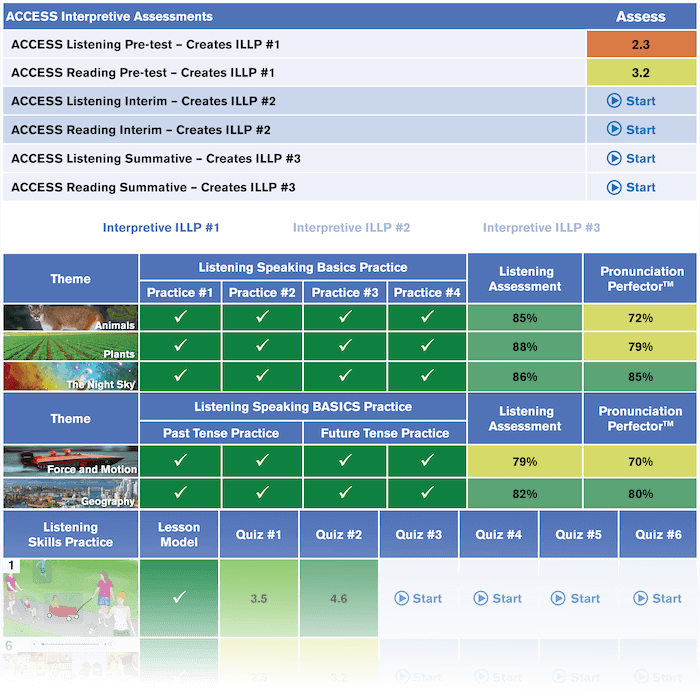
Task: Click The Night Sky 86% Listening Assessment score
Action: pyautogui.click(x=525, y=376)
